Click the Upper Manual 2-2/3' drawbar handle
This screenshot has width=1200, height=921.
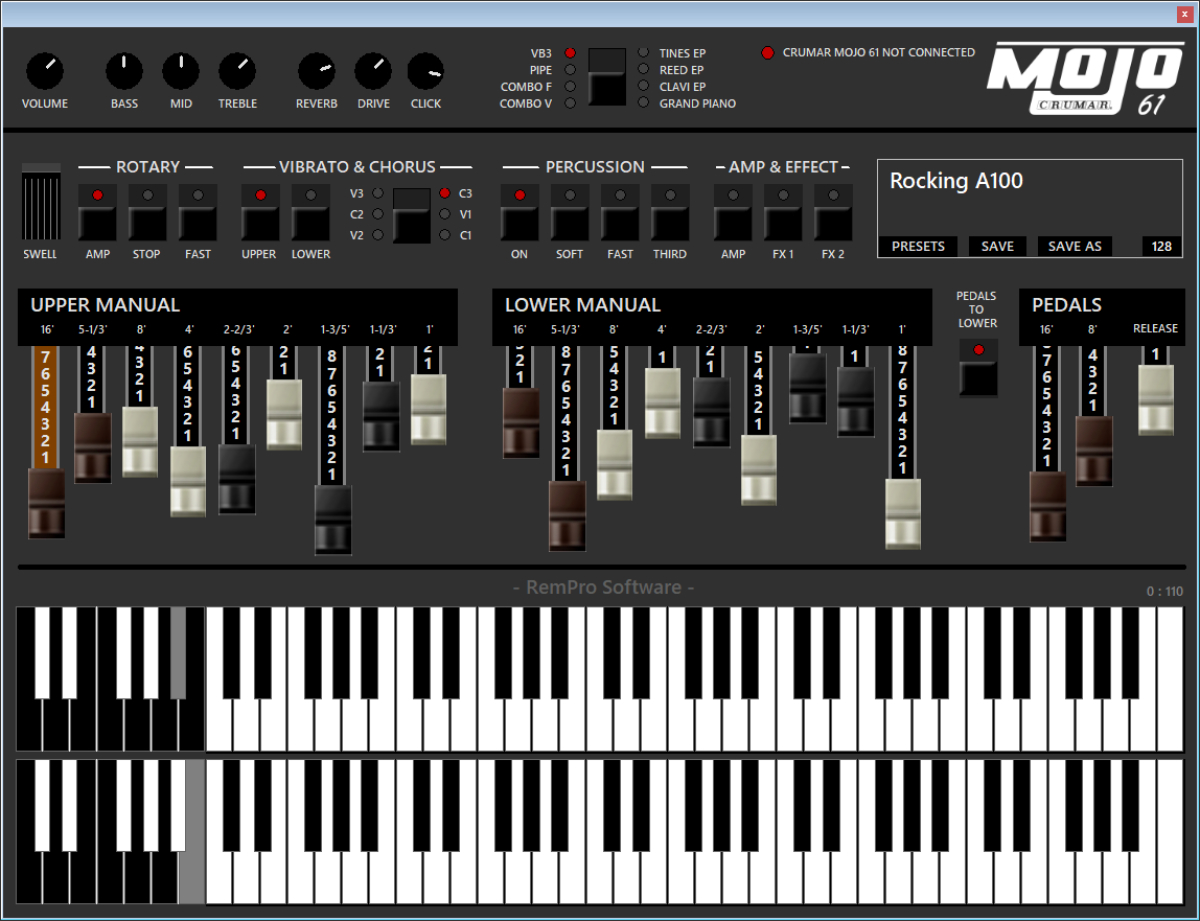point(237,479)
